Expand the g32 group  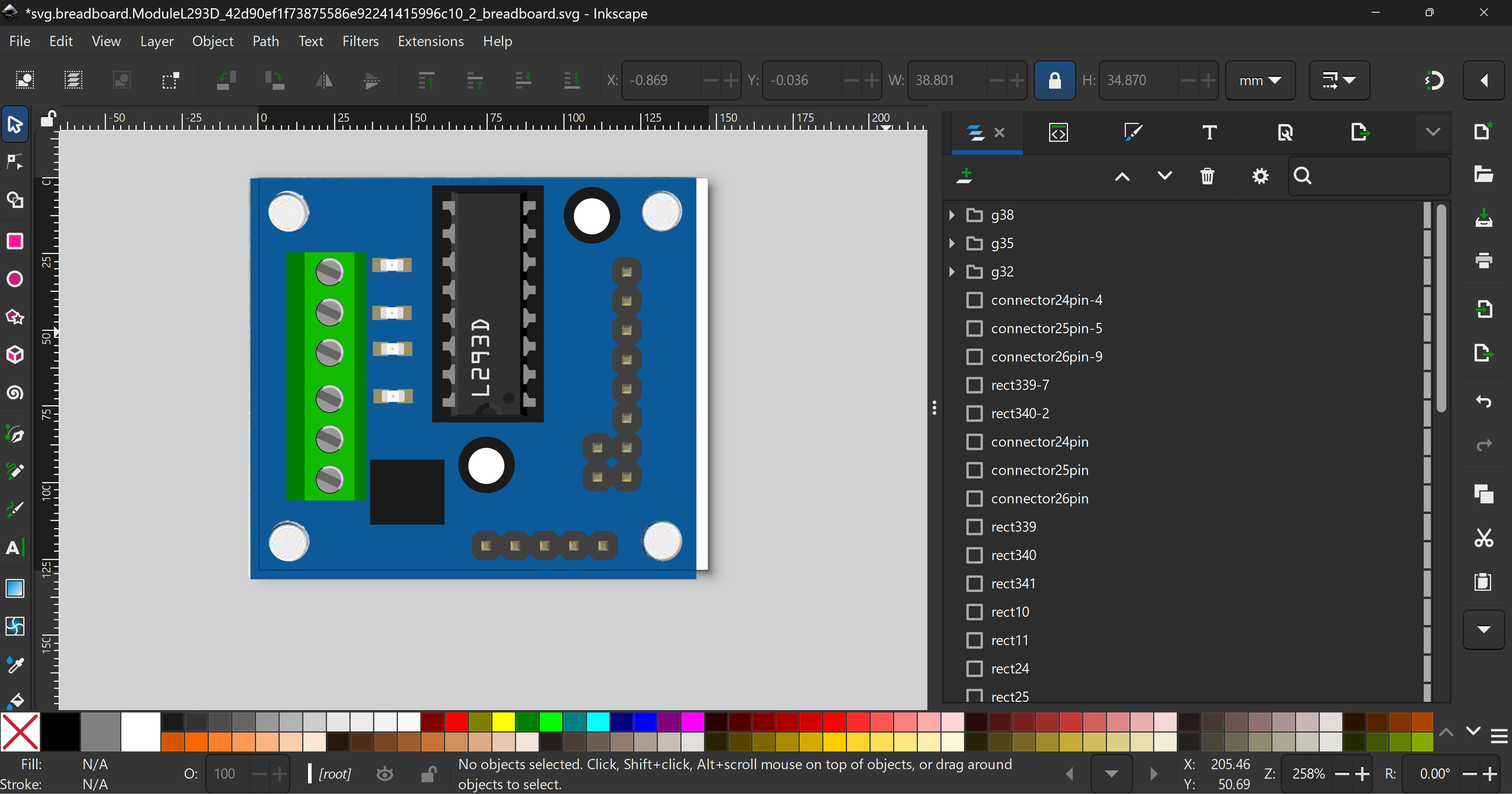pos(952,272)
